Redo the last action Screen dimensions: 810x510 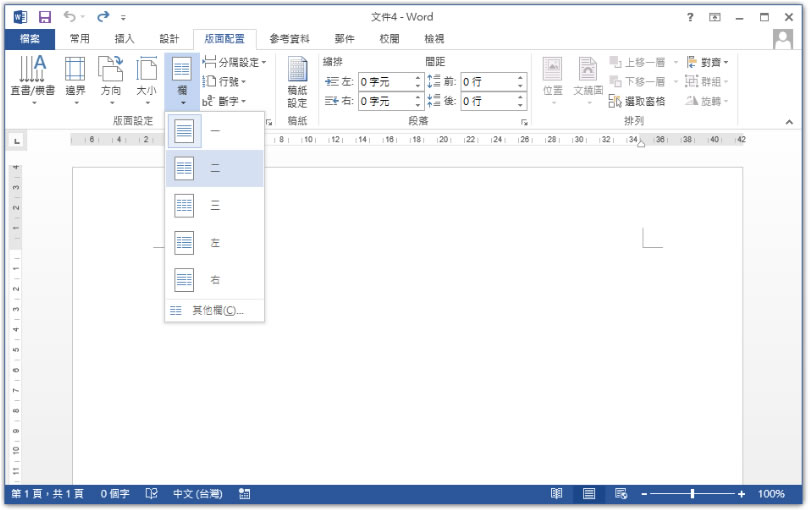[x=103, y=17]
